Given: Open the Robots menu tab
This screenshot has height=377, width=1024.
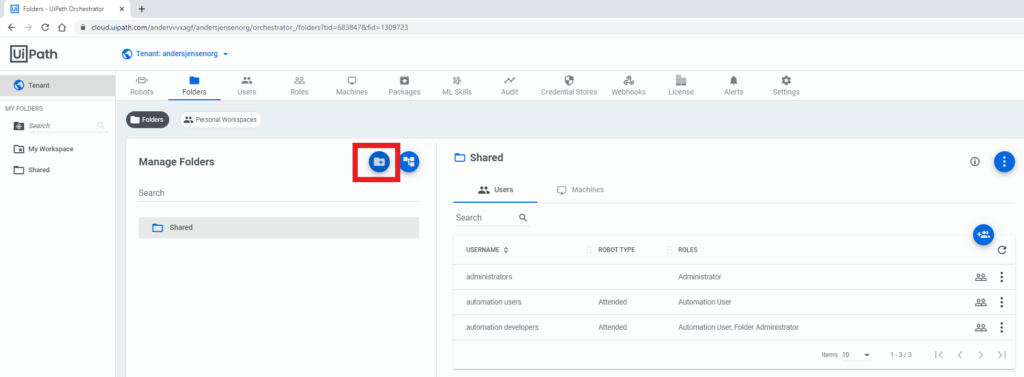Looking at the screenshot, I should point(142,86).
